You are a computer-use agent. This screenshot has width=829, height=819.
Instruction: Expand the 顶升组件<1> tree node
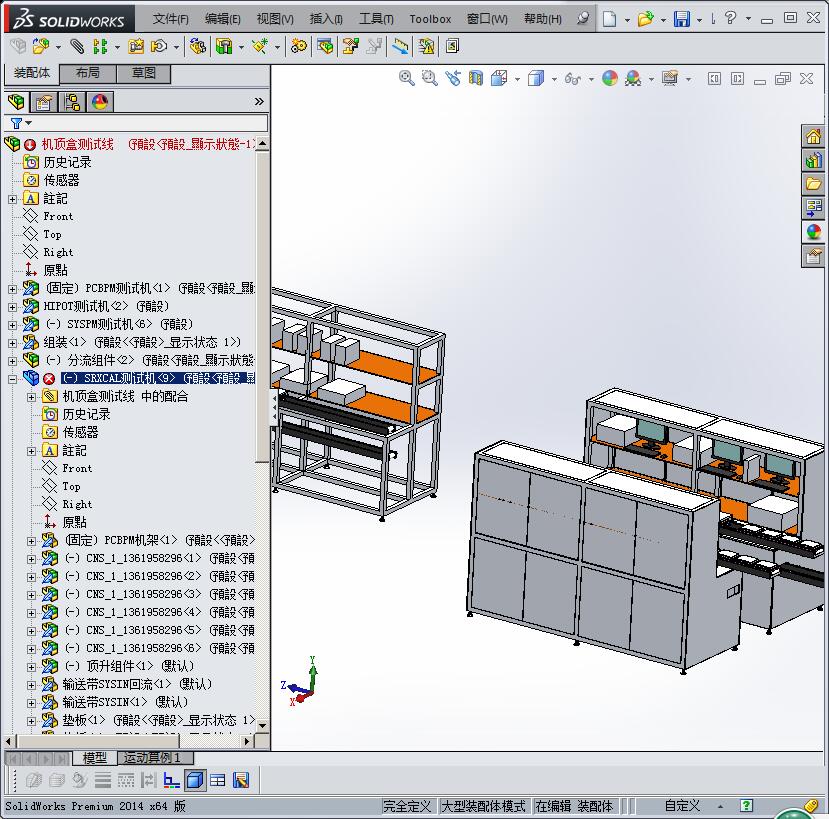pyautogui.click(x=31, y=667)
